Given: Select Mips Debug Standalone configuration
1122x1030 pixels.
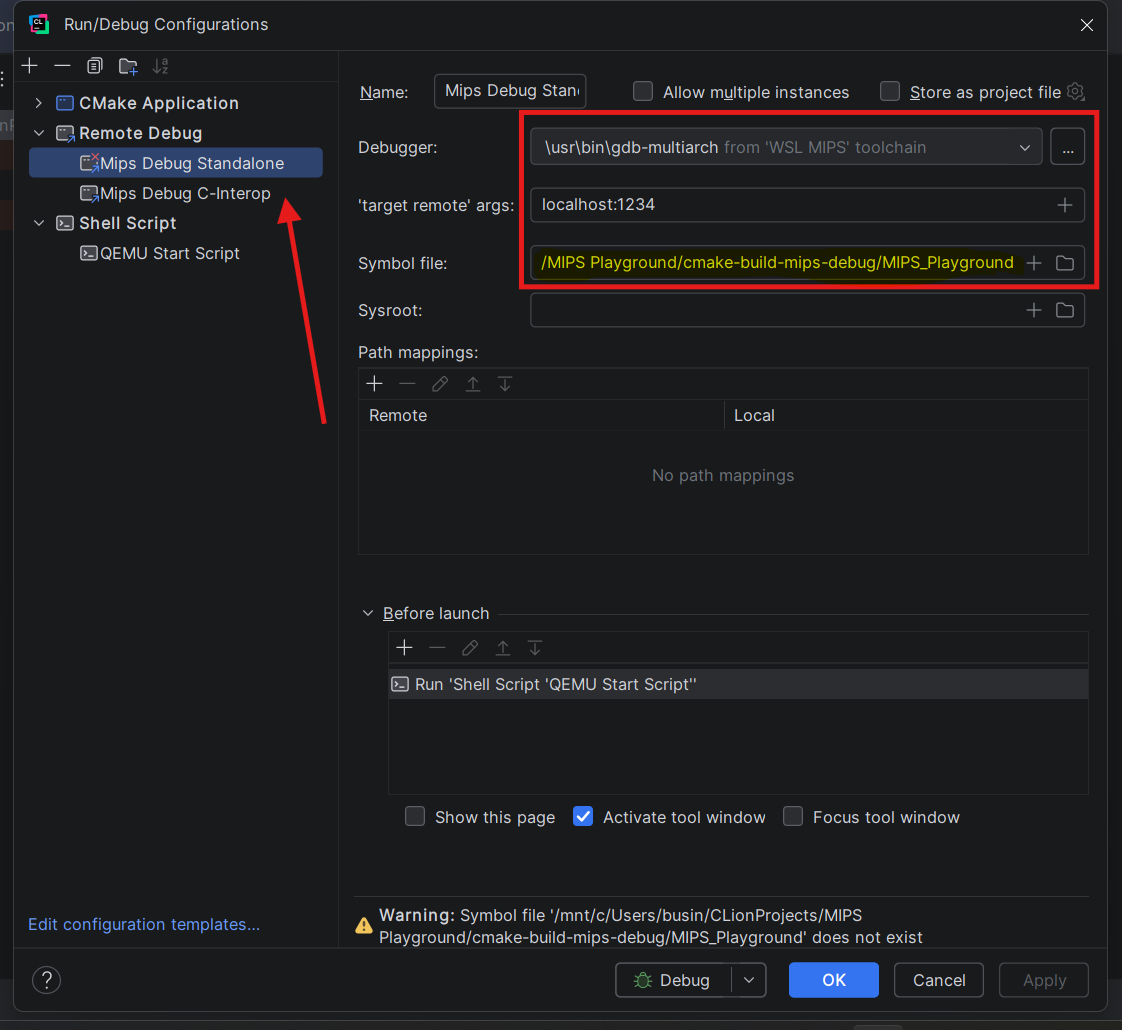Looking at the screenshot, I should [175, 163].
